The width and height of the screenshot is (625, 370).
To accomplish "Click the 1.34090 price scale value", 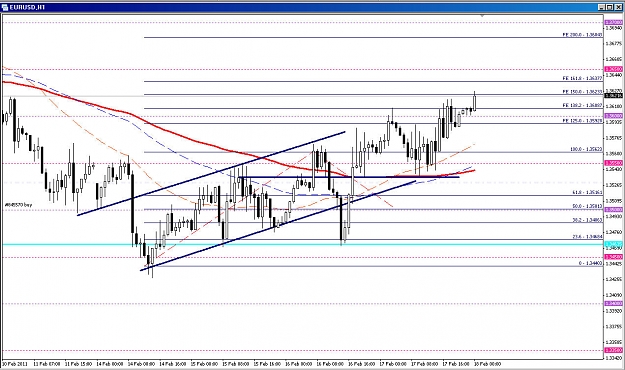I will [613, 295].
